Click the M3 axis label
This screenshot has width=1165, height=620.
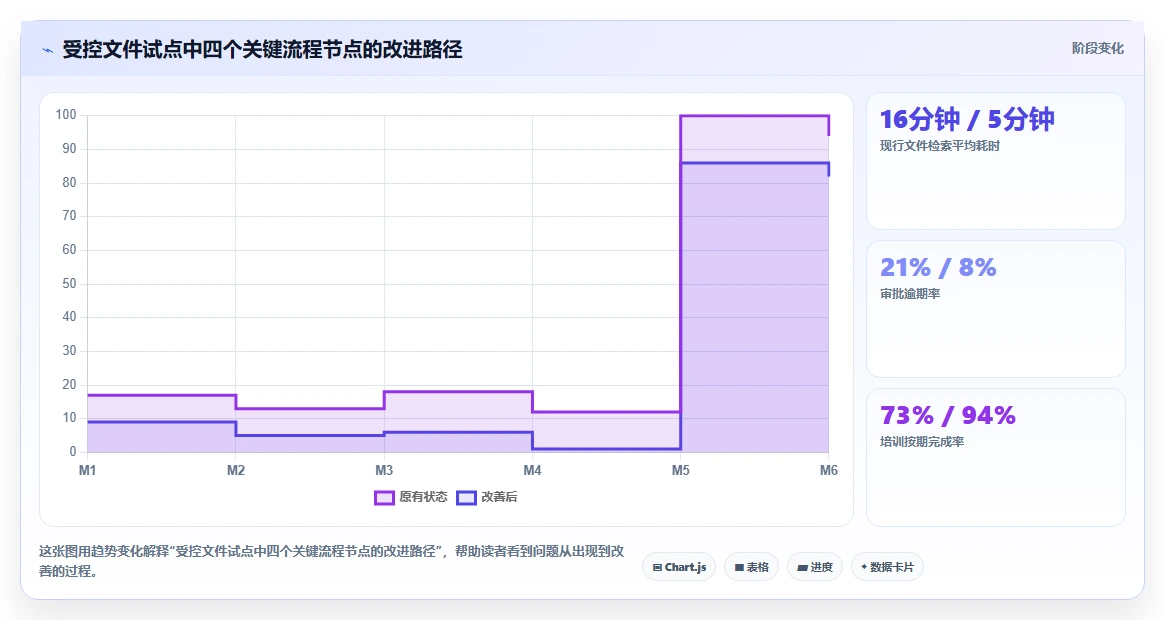coord(384,471)
